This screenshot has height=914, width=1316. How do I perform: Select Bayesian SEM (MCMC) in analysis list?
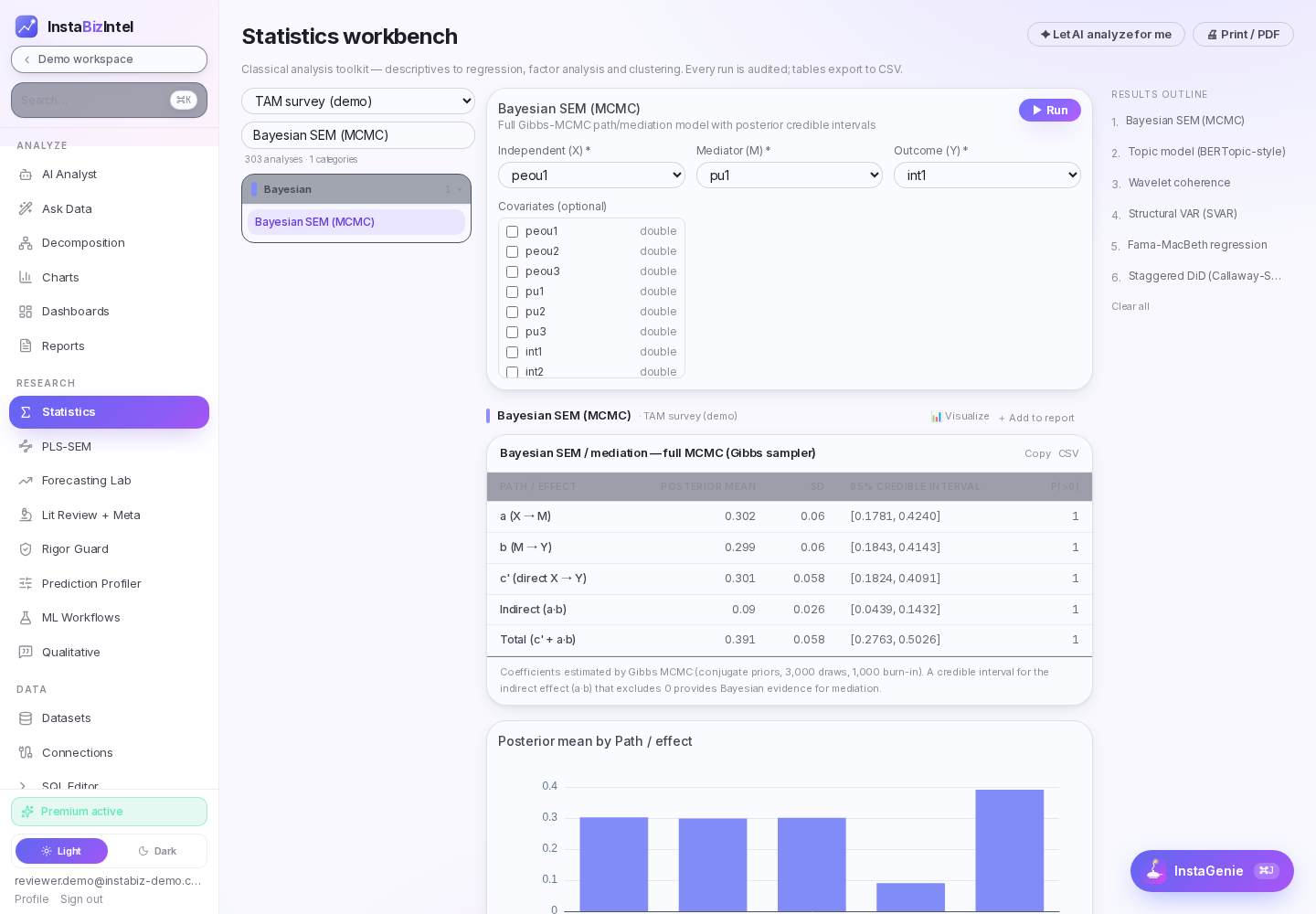[356, 222]
